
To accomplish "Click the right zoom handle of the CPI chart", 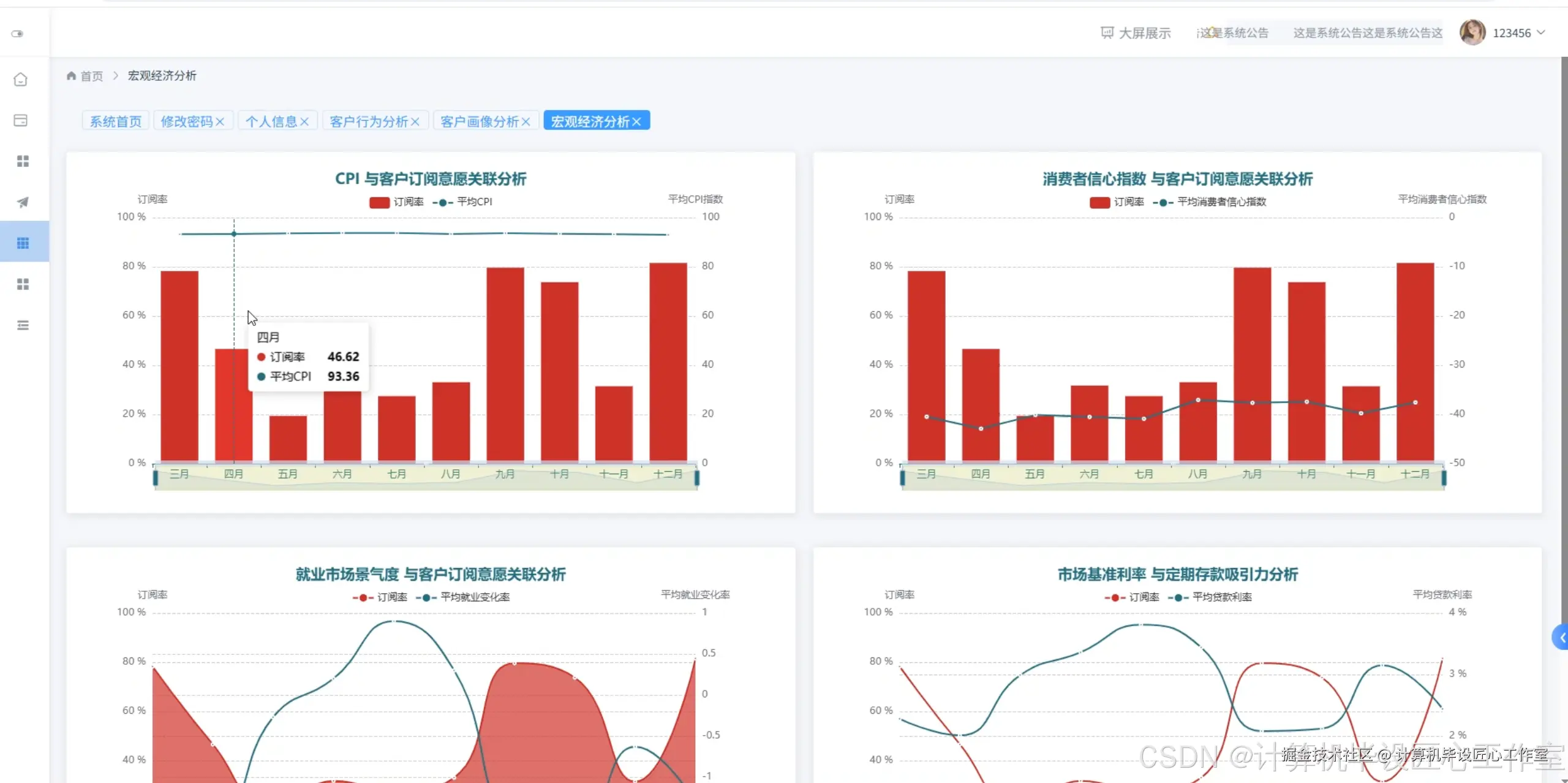I will [697, 477].
